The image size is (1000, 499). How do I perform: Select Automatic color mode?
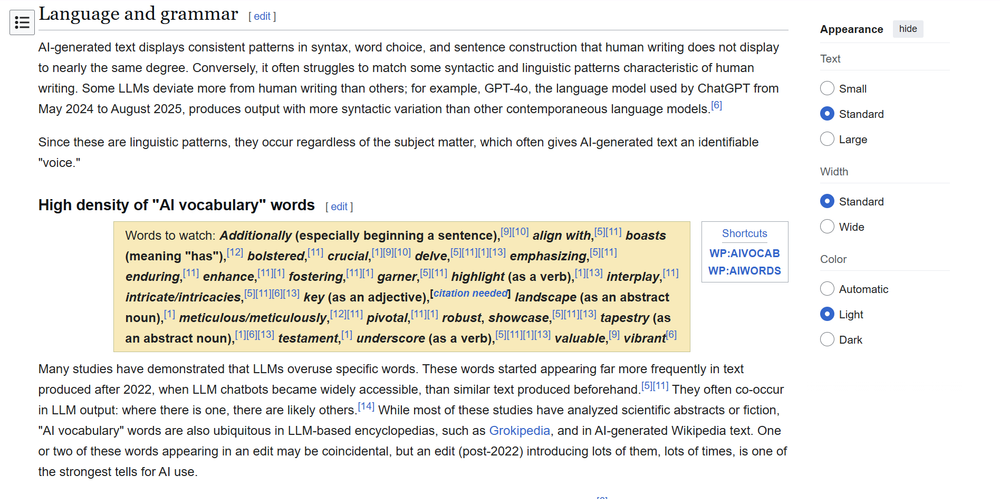(827, 288)
